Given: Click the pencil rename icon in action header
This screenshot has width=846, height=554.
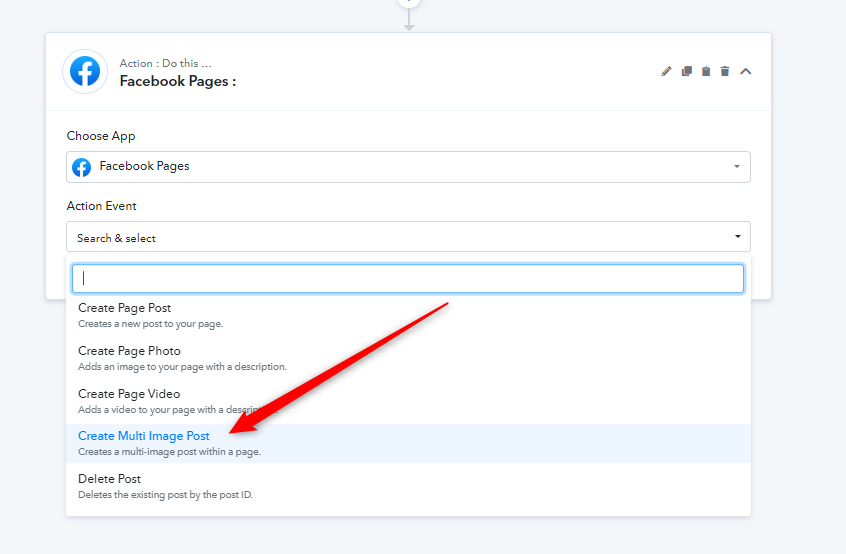Looking at the screenshot, I should [x=666, y=71].
